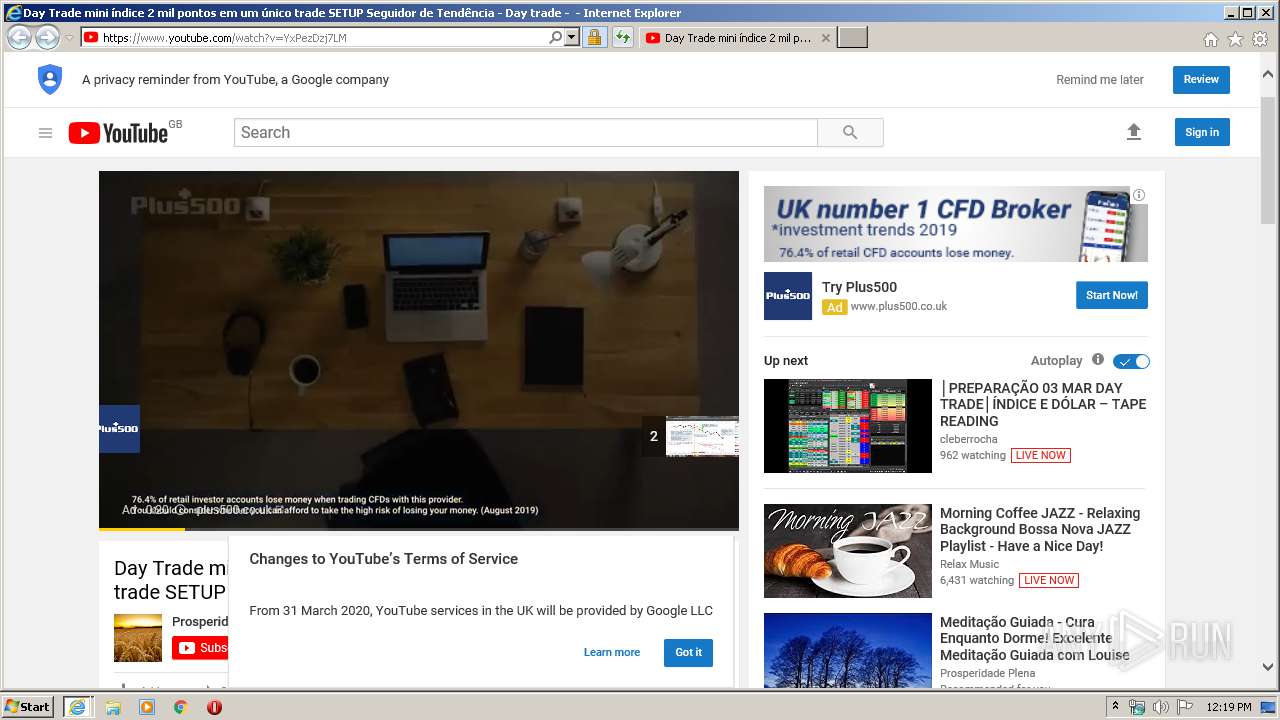Click the UK number 1 CFD Broker banner
The width and height of the screenshot is (1280, 720).
click(x=955, y=224)
